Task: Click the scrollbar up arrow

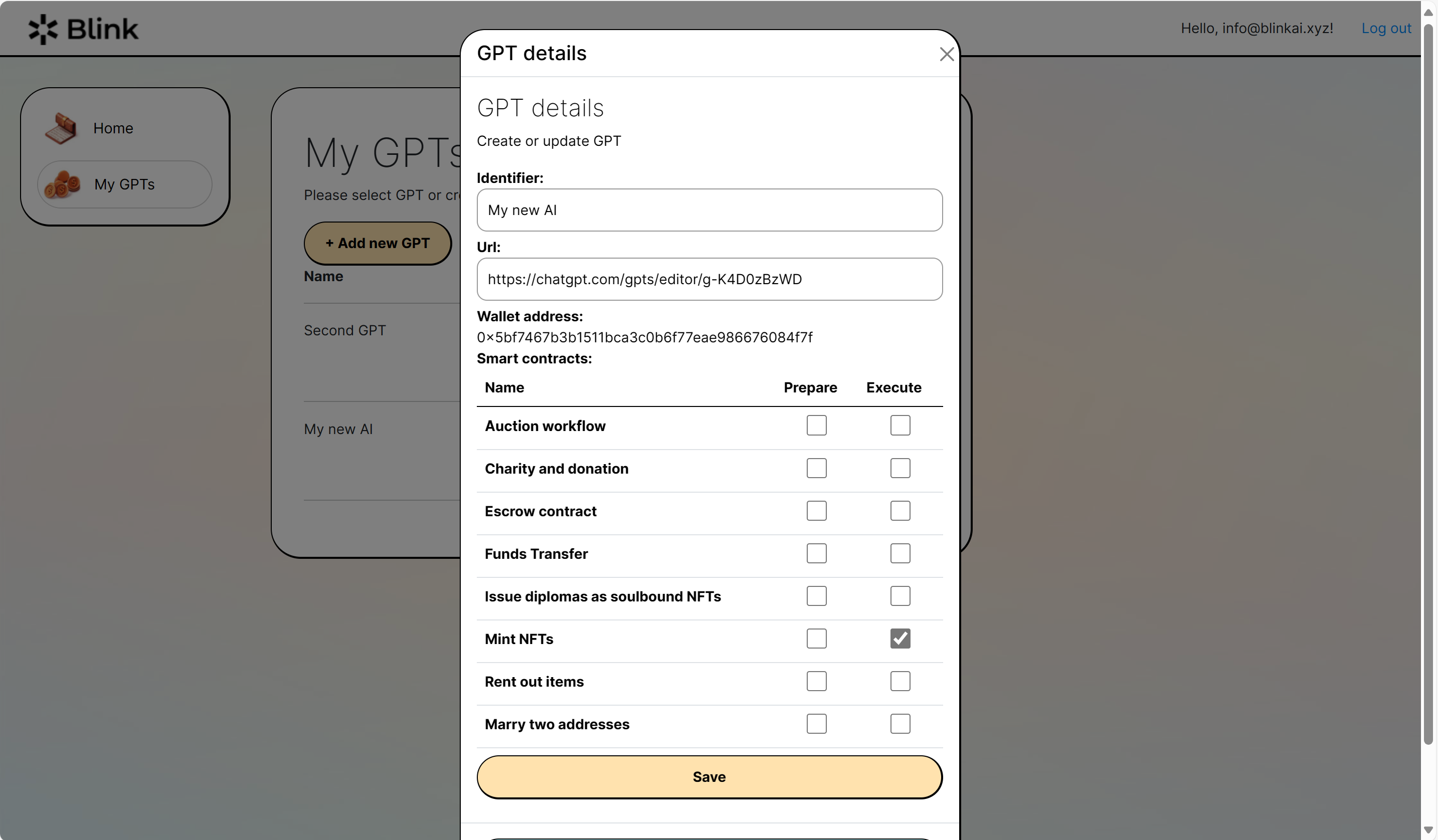Action: 1428,13
